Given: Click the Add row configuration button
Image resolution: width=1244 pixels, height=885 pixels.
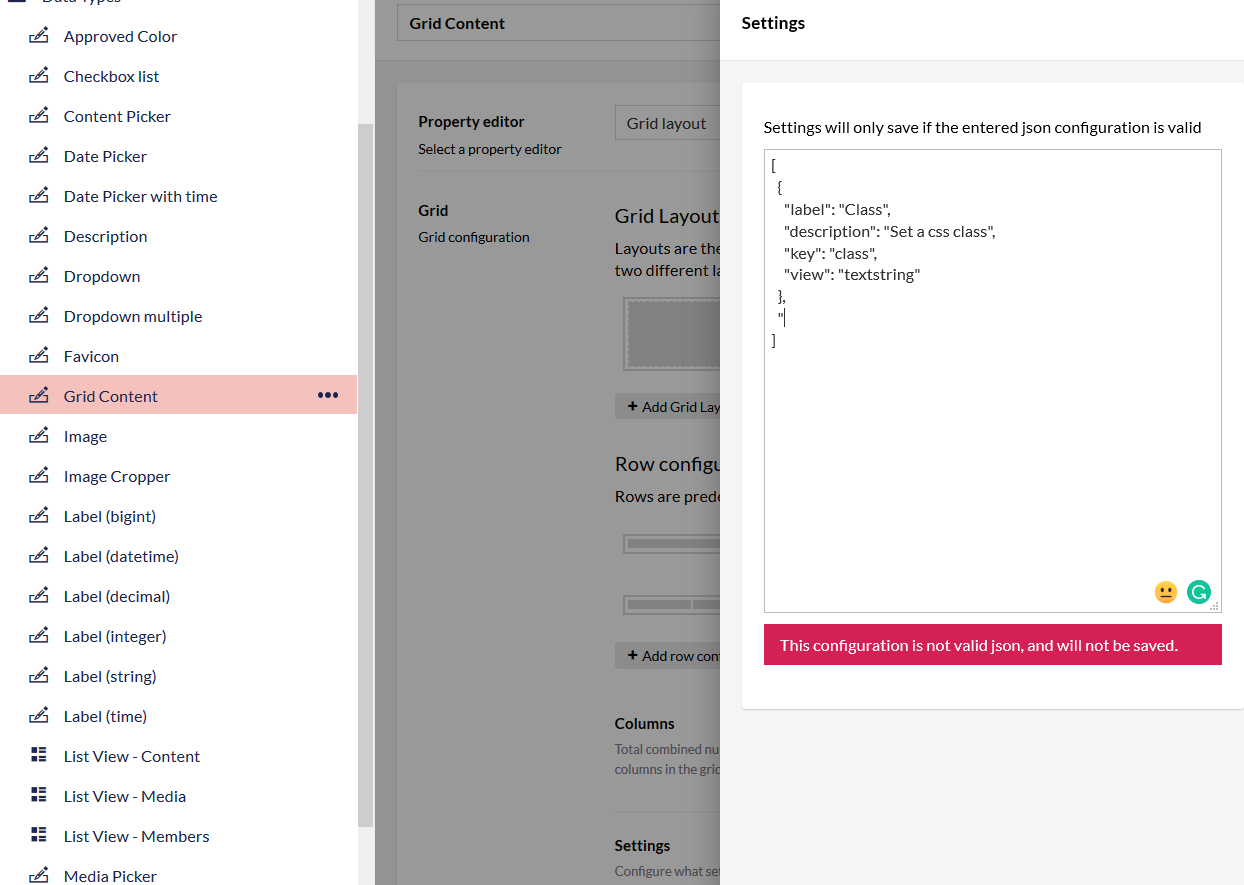Looking at the screenshot, I should 668,655.
